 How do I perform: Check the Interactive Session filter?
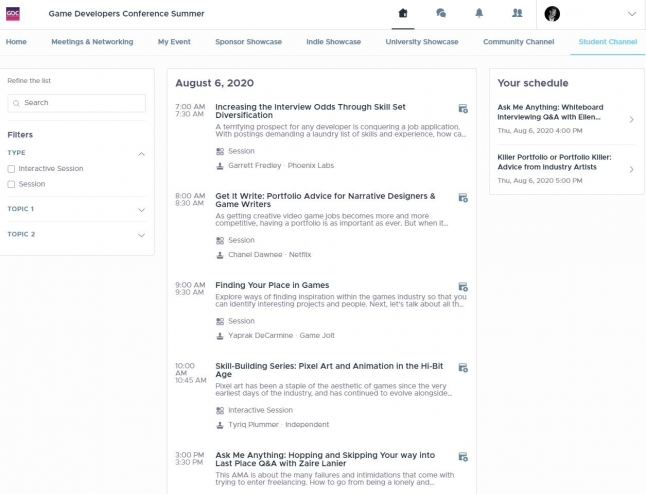point(12,169)
